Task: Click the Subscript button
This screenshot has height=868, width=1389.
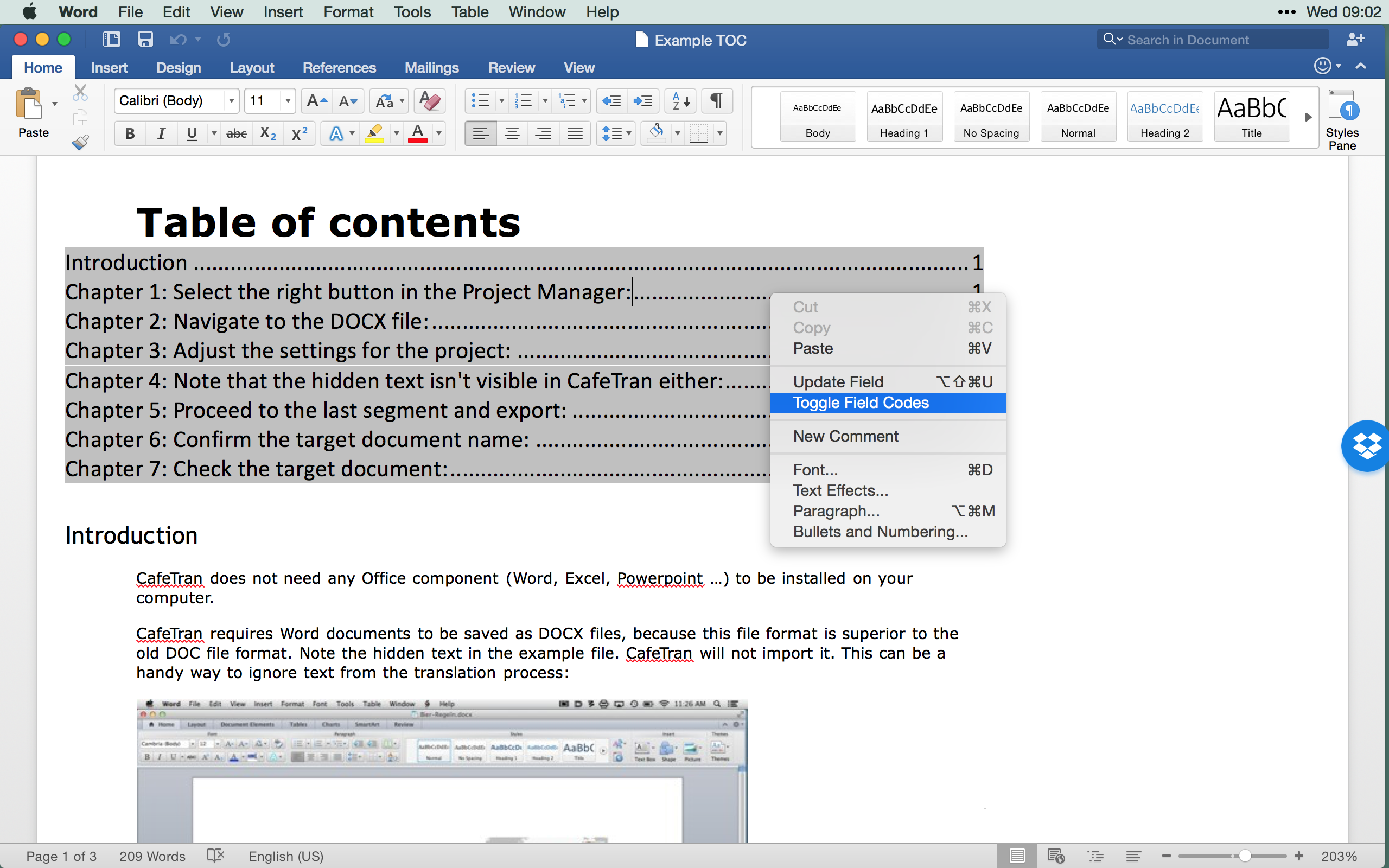Action: coord(267,133)
